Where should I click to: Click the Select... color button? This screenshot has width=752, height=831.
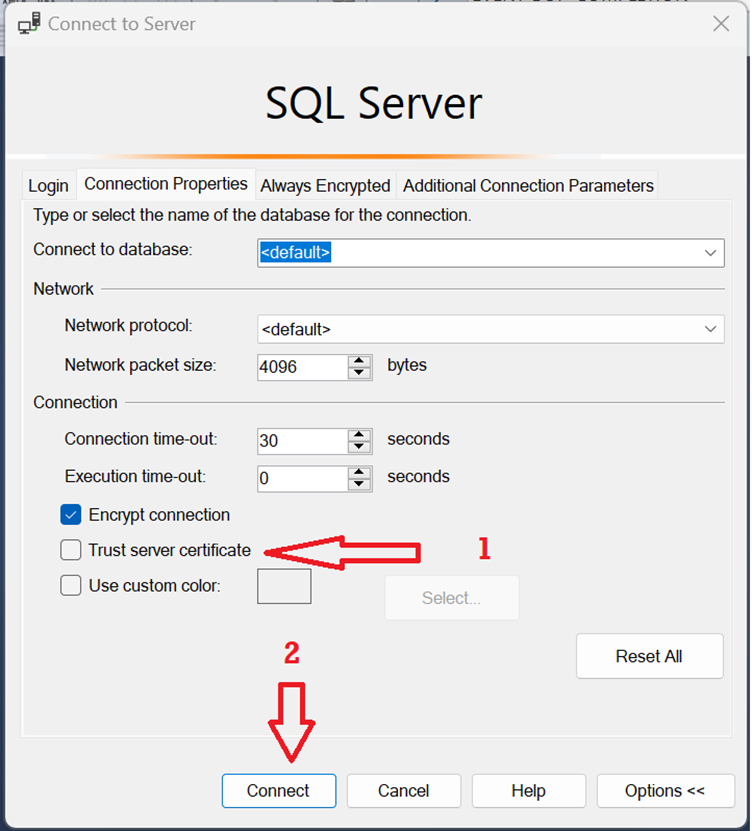452,598
